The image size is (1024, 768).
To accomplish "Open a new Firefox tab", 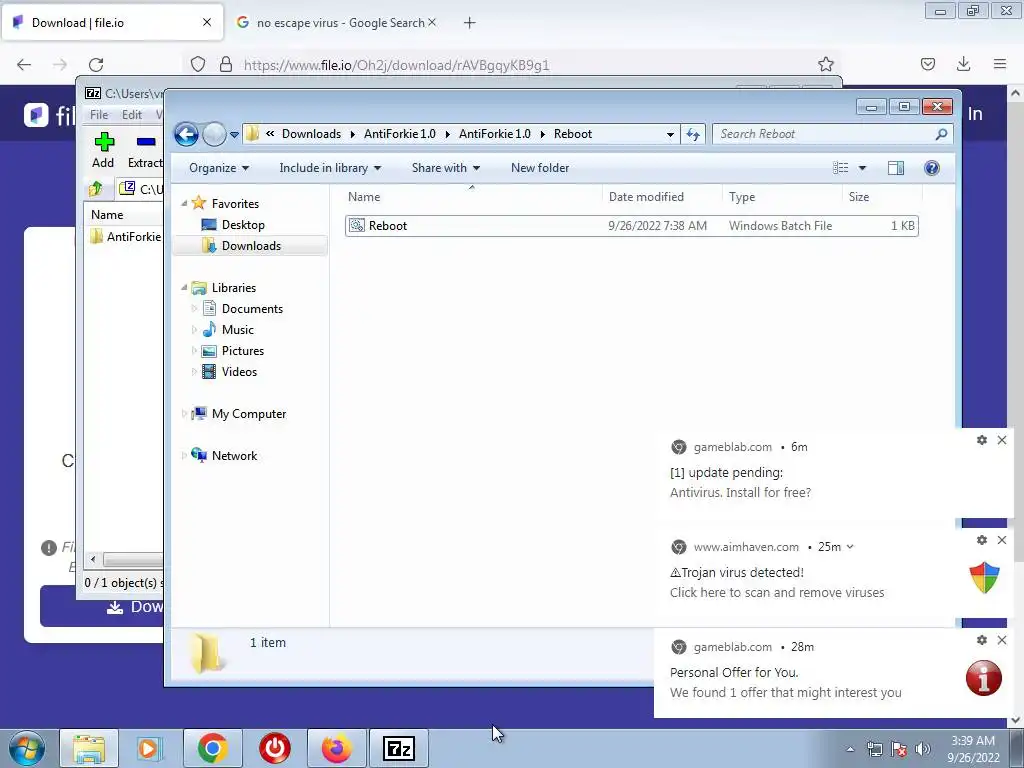I will point(470,23).
